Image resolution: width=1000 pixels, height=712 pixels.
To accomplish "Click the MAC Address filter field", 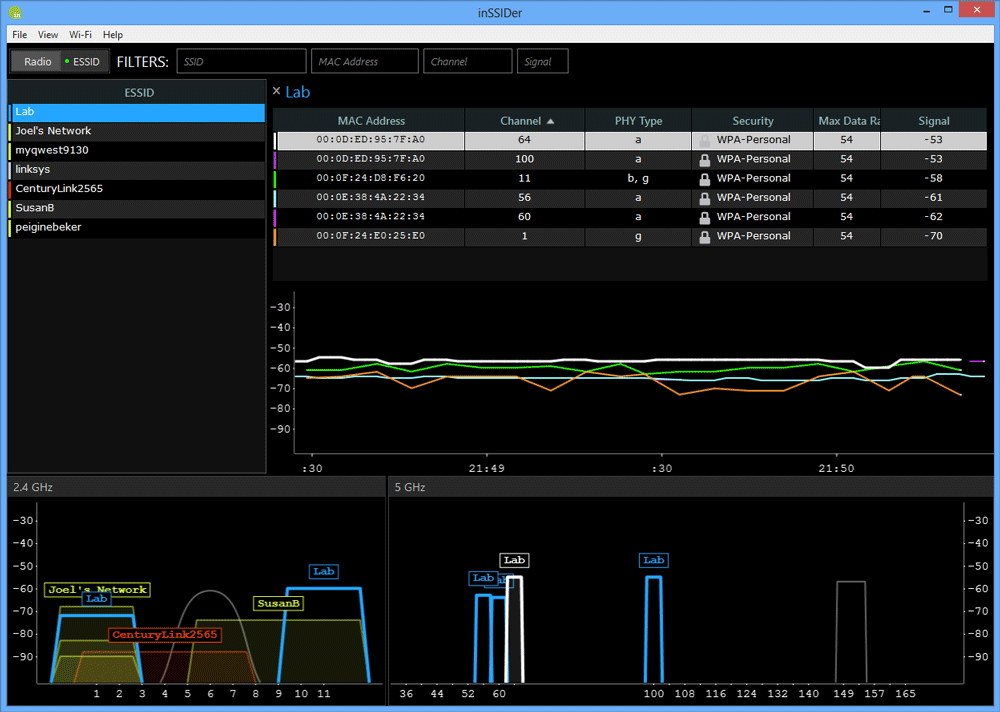I will click(364, 61).
